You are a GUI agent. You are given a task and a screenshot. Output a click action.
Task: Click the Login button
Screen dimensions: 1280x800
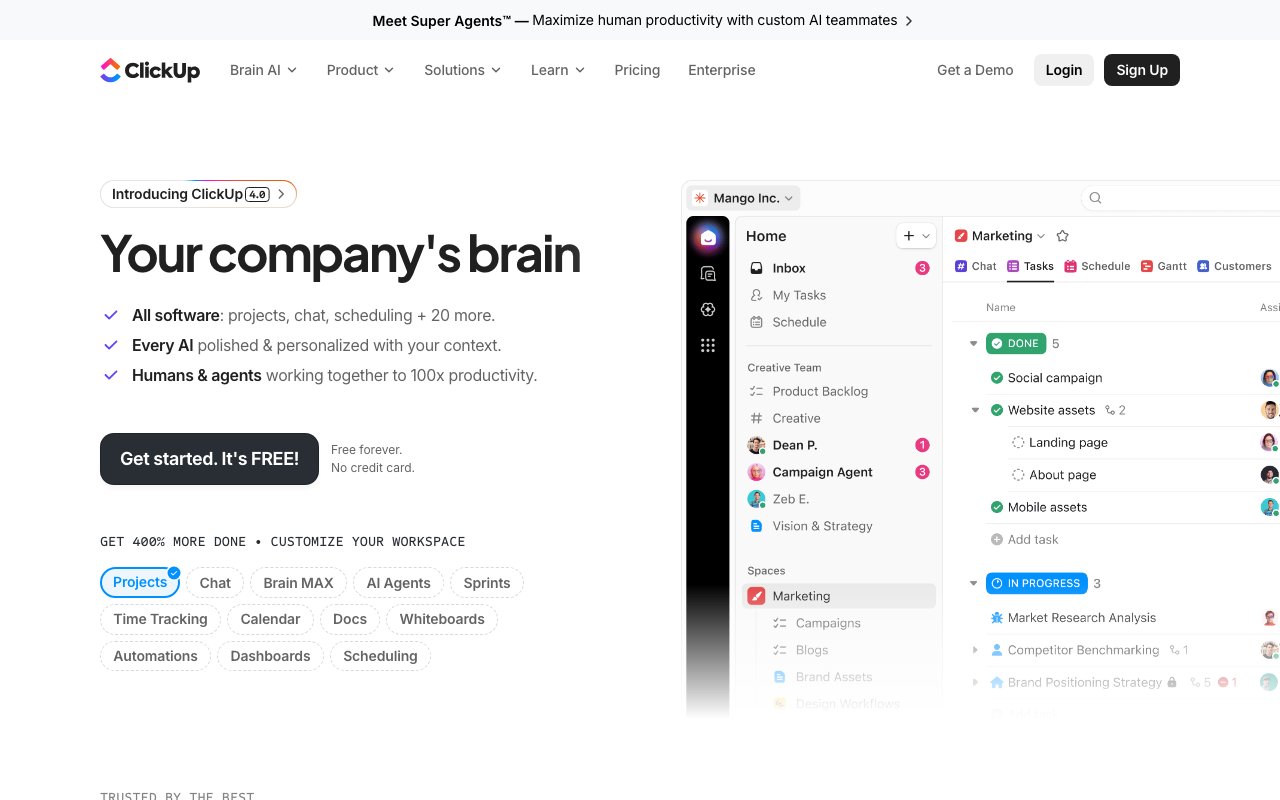(x=1064, y=70)
